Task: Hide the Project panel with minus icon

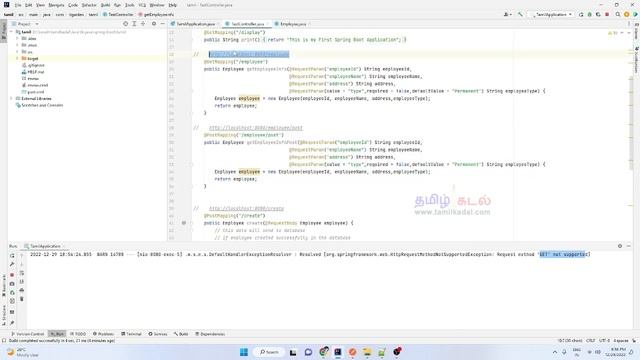Action: click(162, 24)
